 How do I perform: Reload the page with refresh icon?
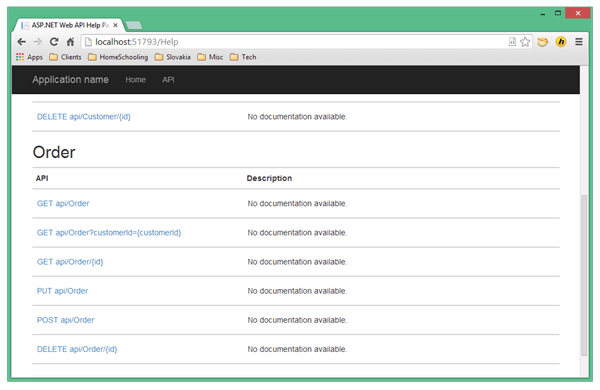(x=54, y=42)
